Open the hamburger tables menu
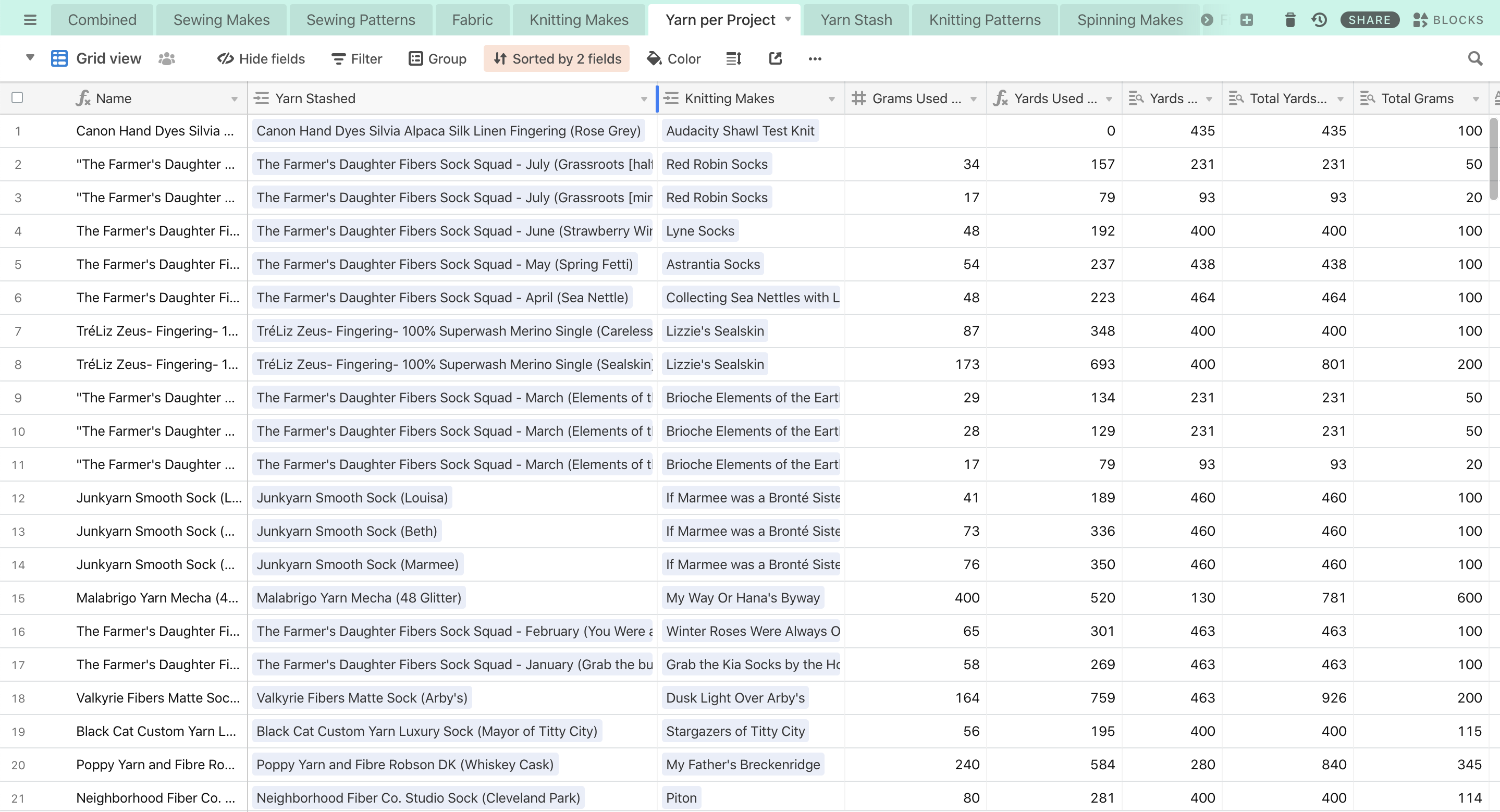 tap(30, 20)
